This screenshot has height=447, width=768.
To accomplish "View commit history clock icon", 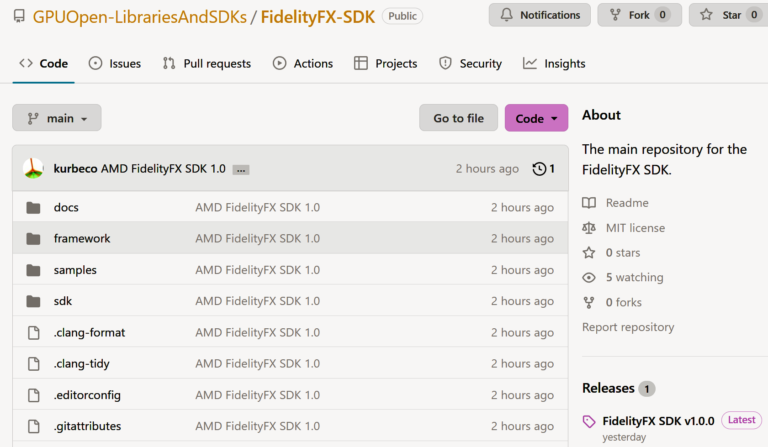I will (539, 169).
